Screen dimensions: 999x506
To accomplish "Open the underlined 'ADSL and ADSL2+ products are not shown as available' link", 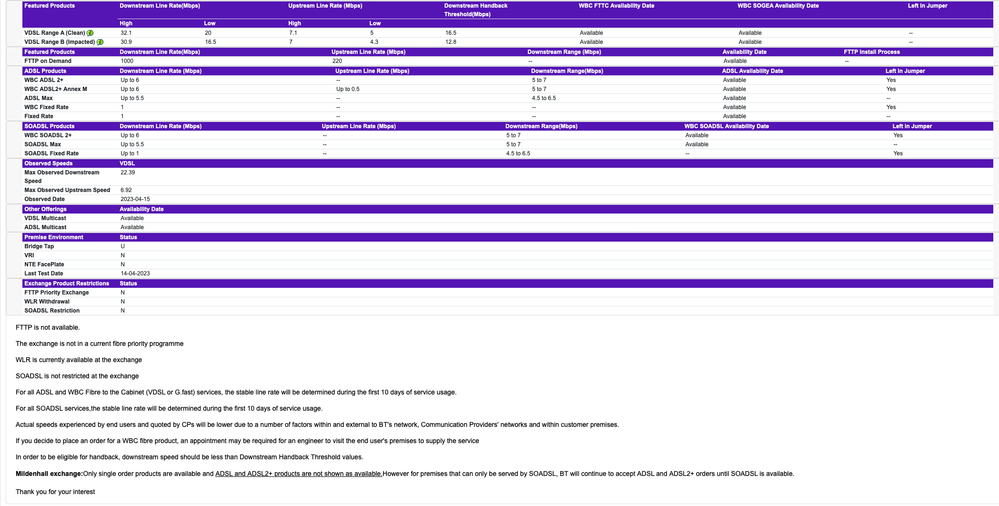I will (x=299, y=473).
